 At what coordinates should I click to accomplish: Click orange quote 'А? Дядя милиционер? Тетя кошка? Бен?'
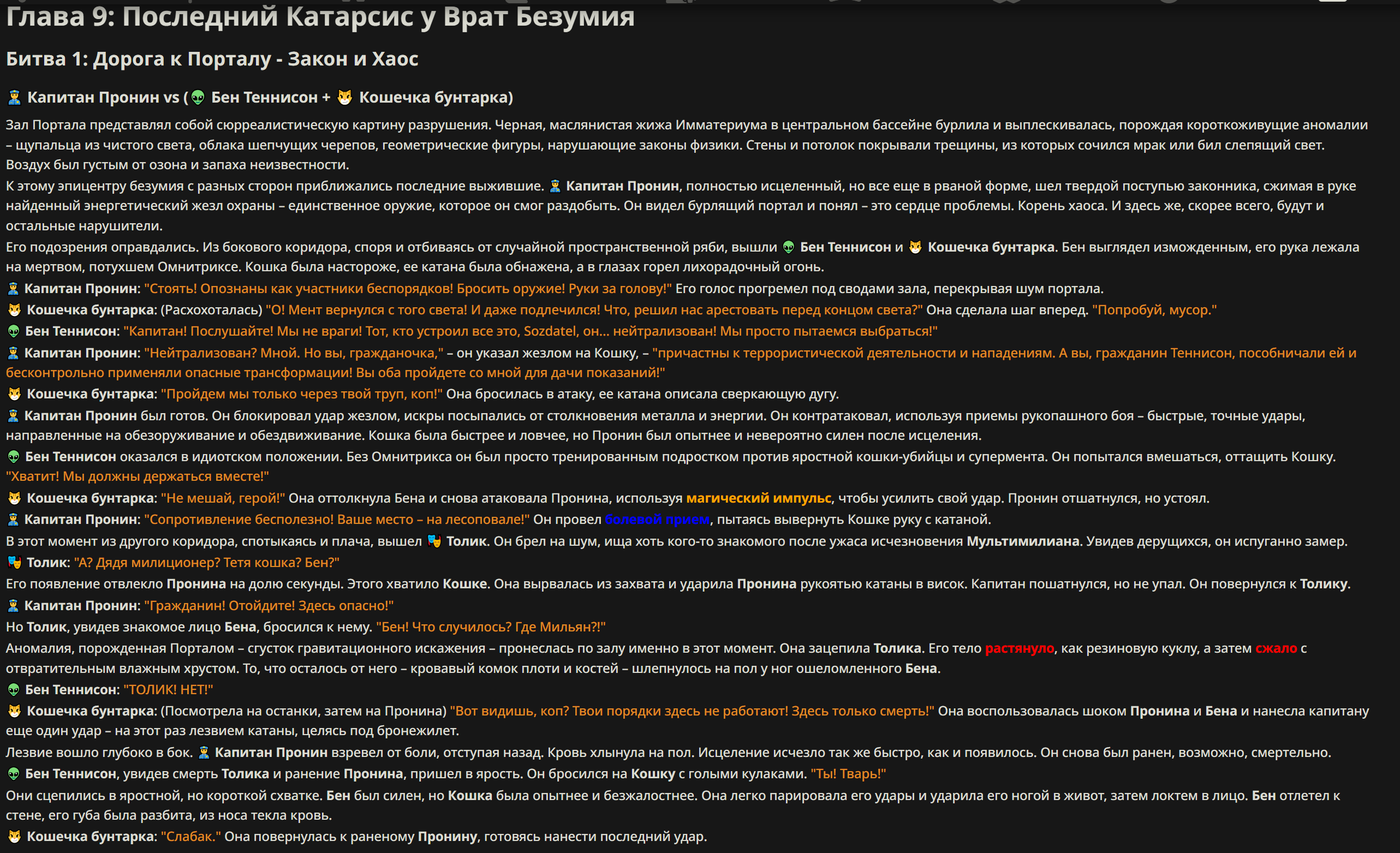(207, 563)
